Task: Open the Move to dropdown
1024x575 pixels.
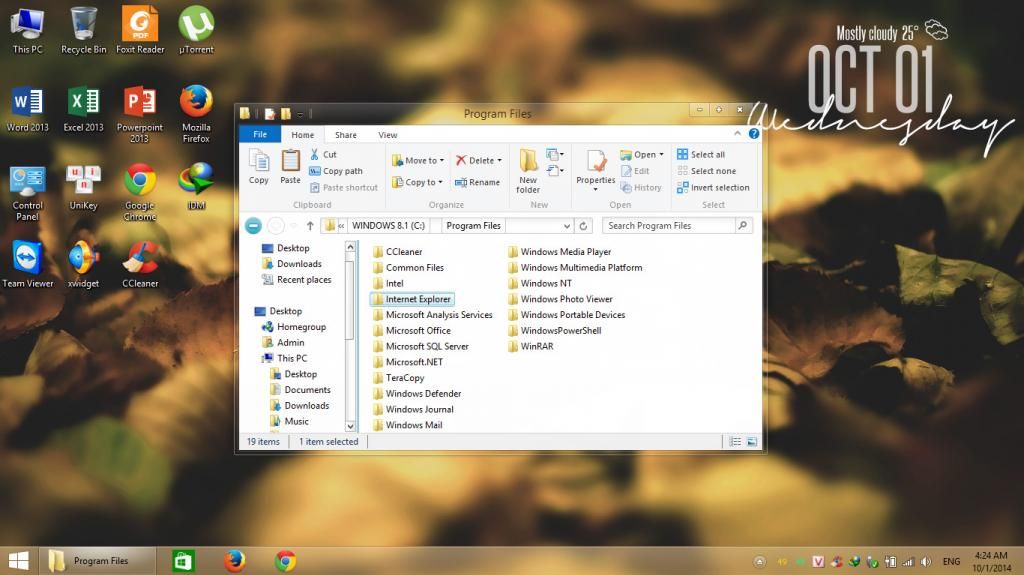Action: (417, 160)
